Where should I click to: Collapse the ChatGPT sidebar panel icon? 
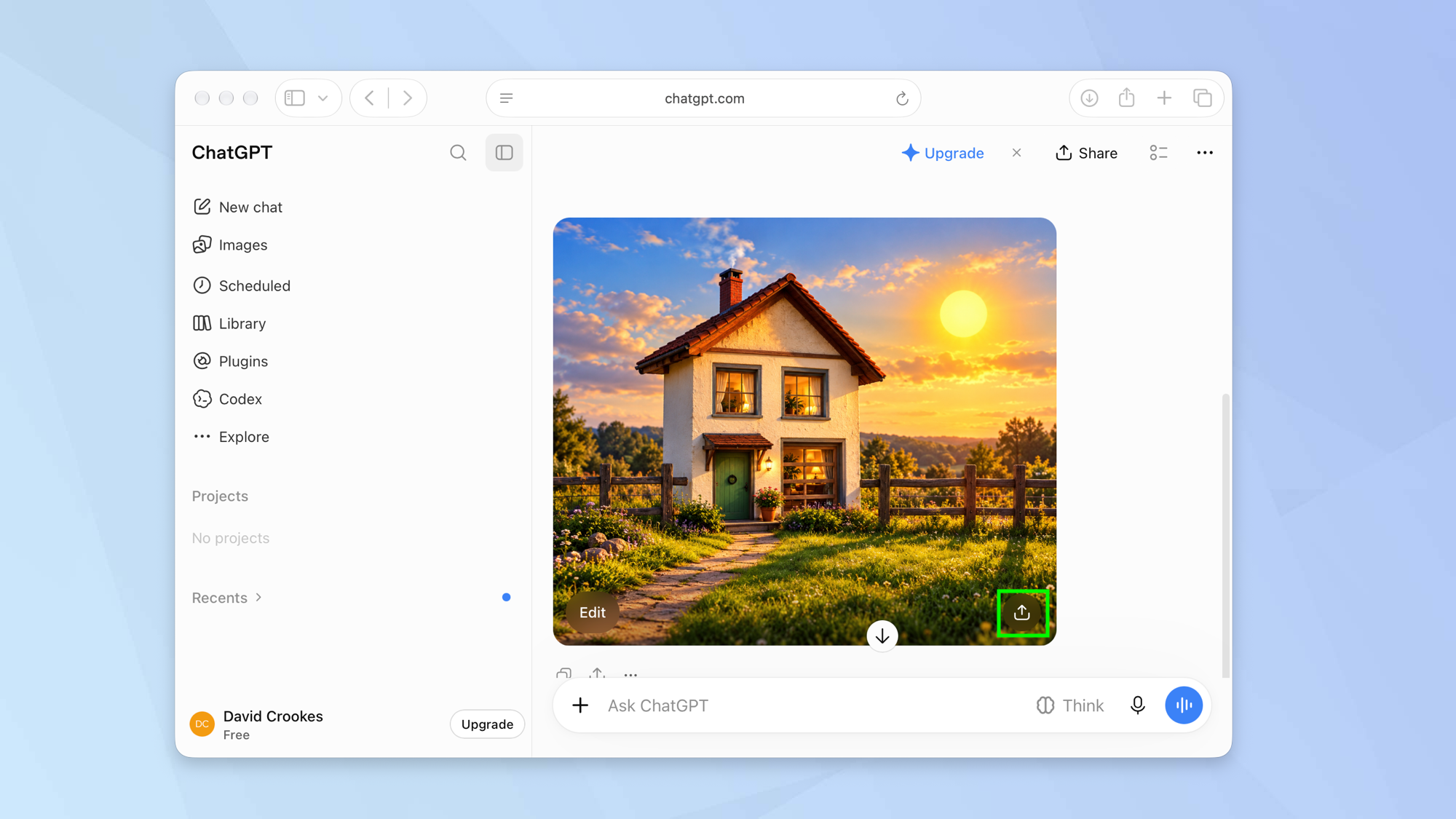504,153
